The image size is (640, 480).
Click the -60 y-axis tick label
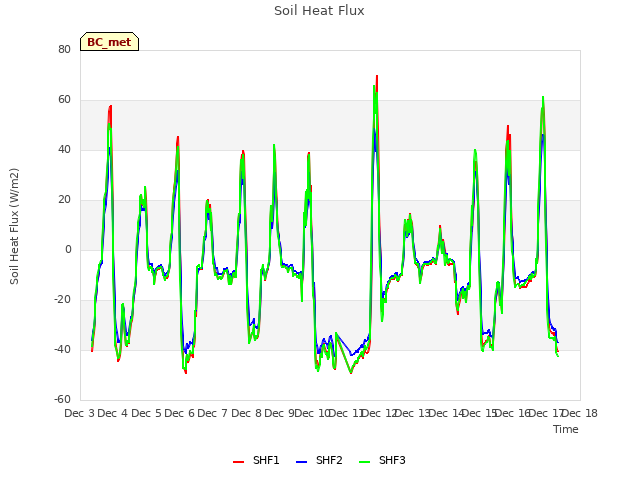(62, 400)
